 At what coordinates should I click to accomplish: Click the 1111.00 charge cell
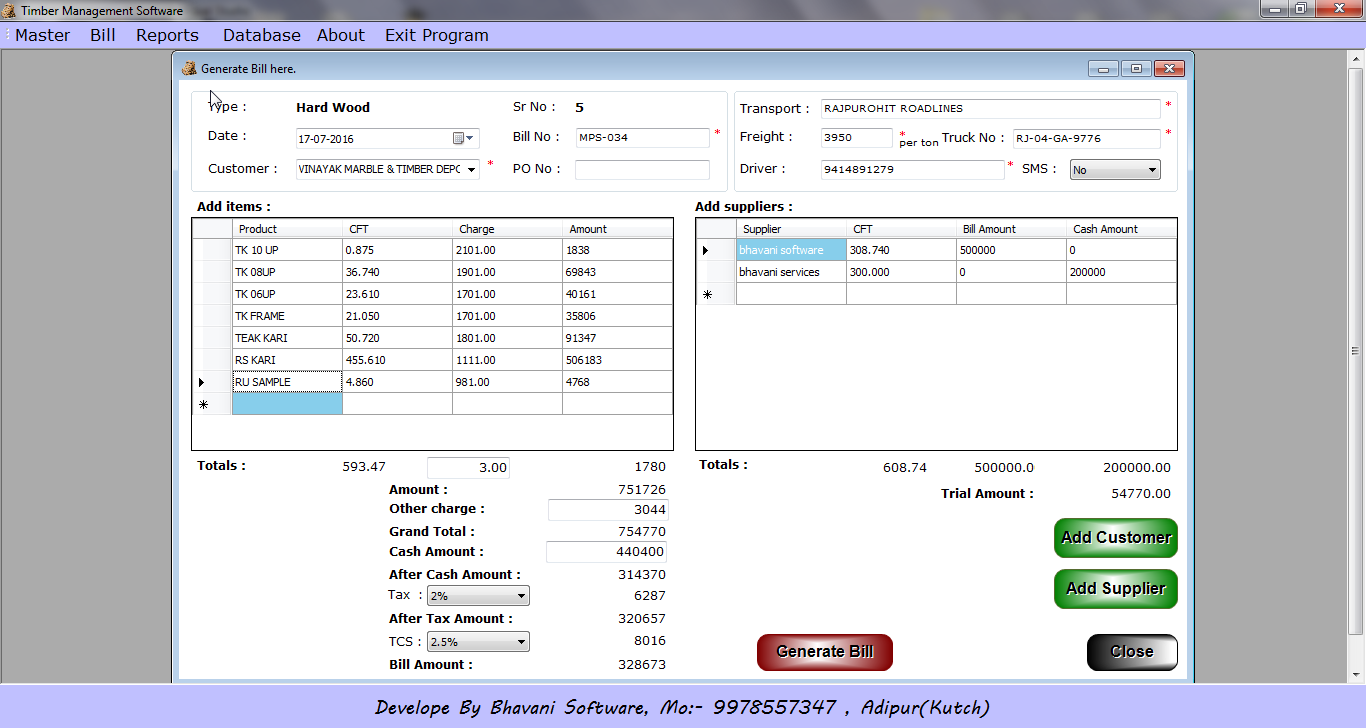[507, 360]
